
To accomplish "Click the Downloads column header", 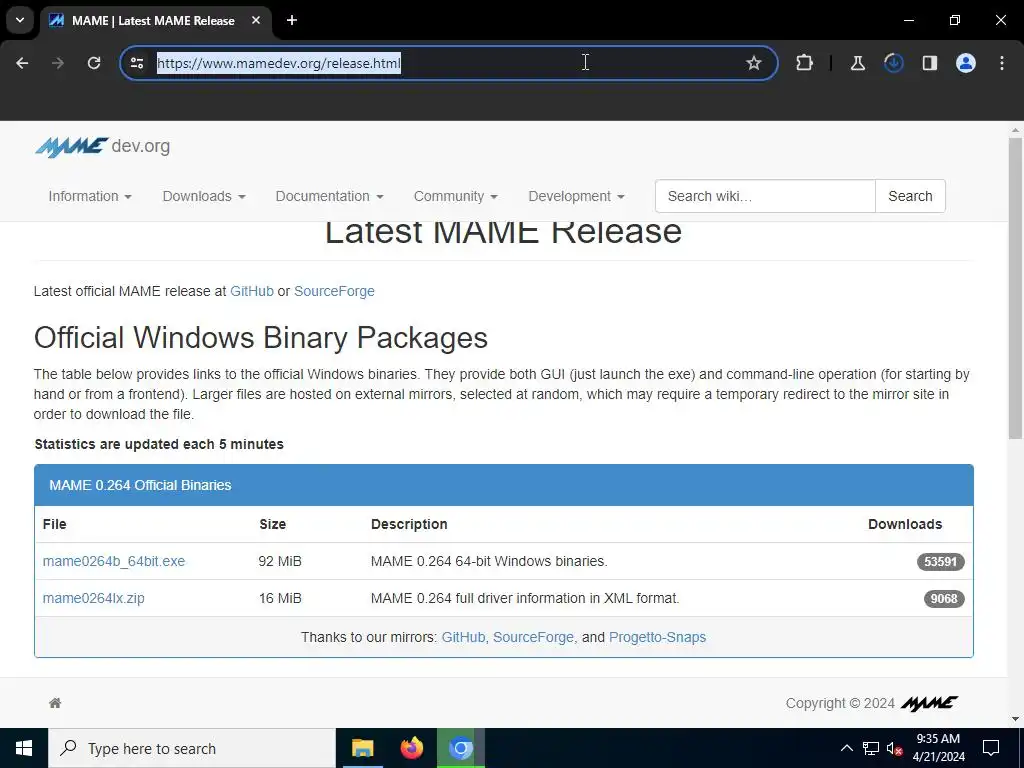I will tap(905, 524).
